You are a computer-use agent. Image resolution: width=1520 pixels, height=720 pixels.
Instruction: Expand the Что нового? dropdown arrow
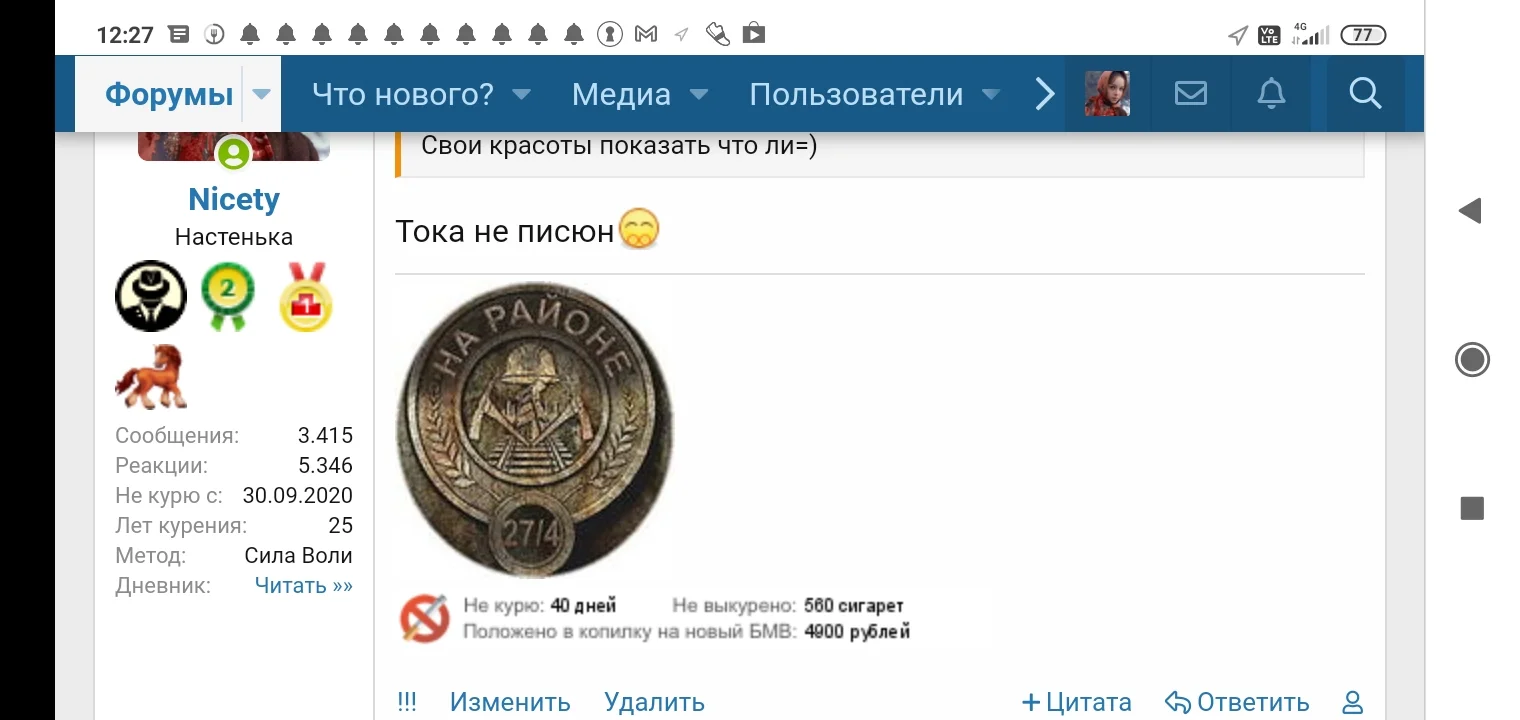pos(521,95)
